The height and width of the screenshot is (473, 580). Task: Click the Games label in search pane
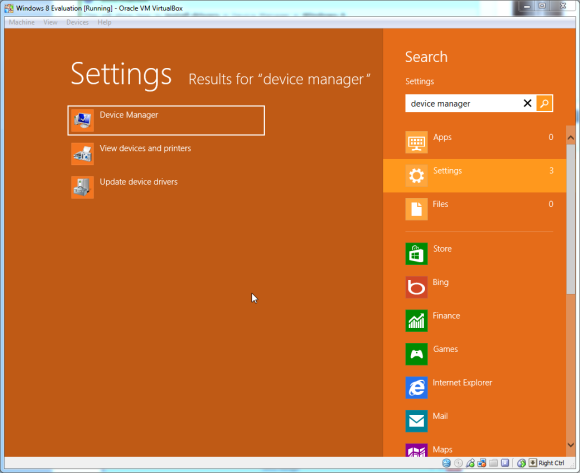click(445, 349)
